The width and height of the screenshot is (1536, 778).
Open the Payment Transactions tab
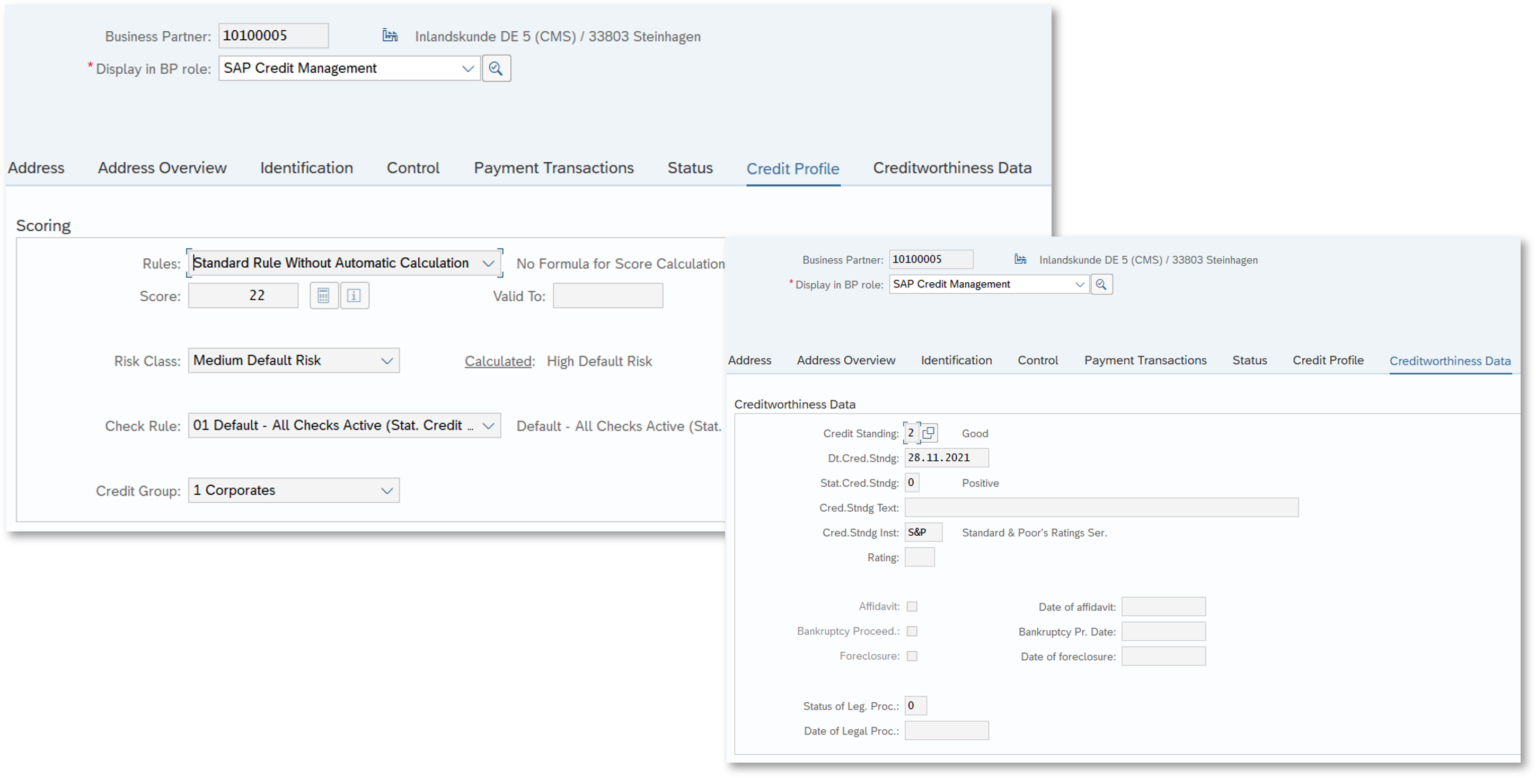coord(553,167)
